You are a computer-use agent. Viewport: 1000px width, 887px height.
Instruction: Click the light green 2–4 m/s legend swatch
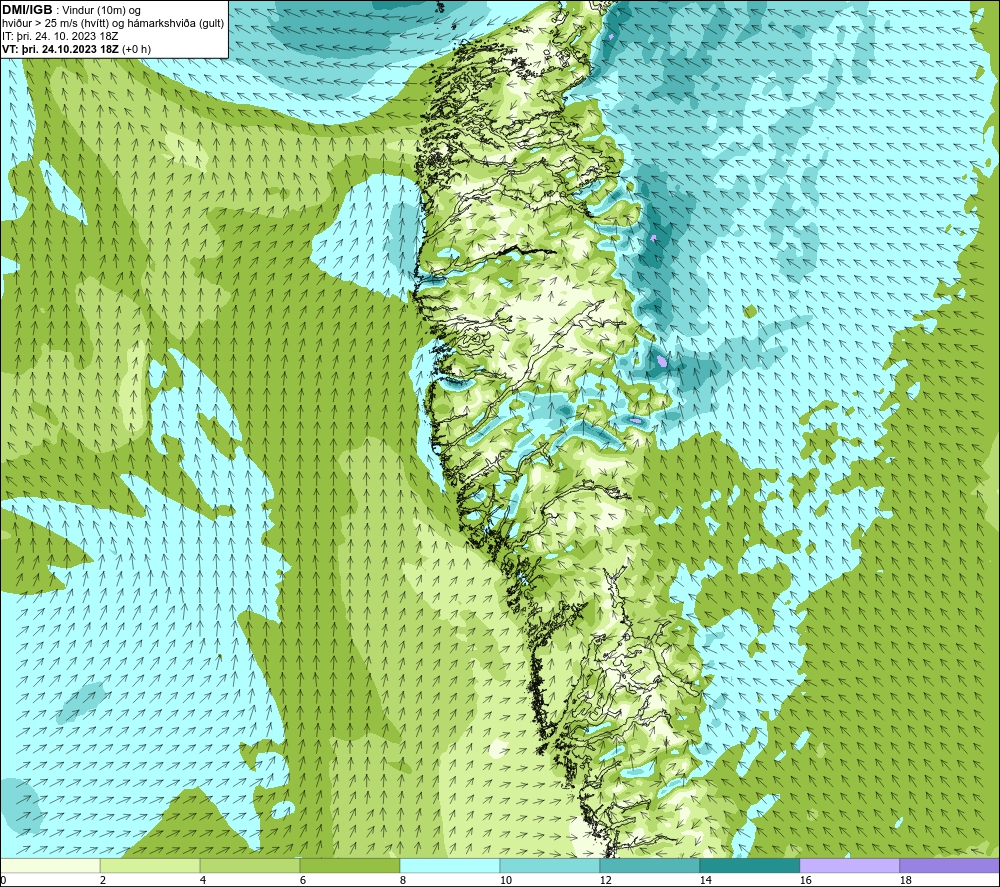tap(150, 866)
